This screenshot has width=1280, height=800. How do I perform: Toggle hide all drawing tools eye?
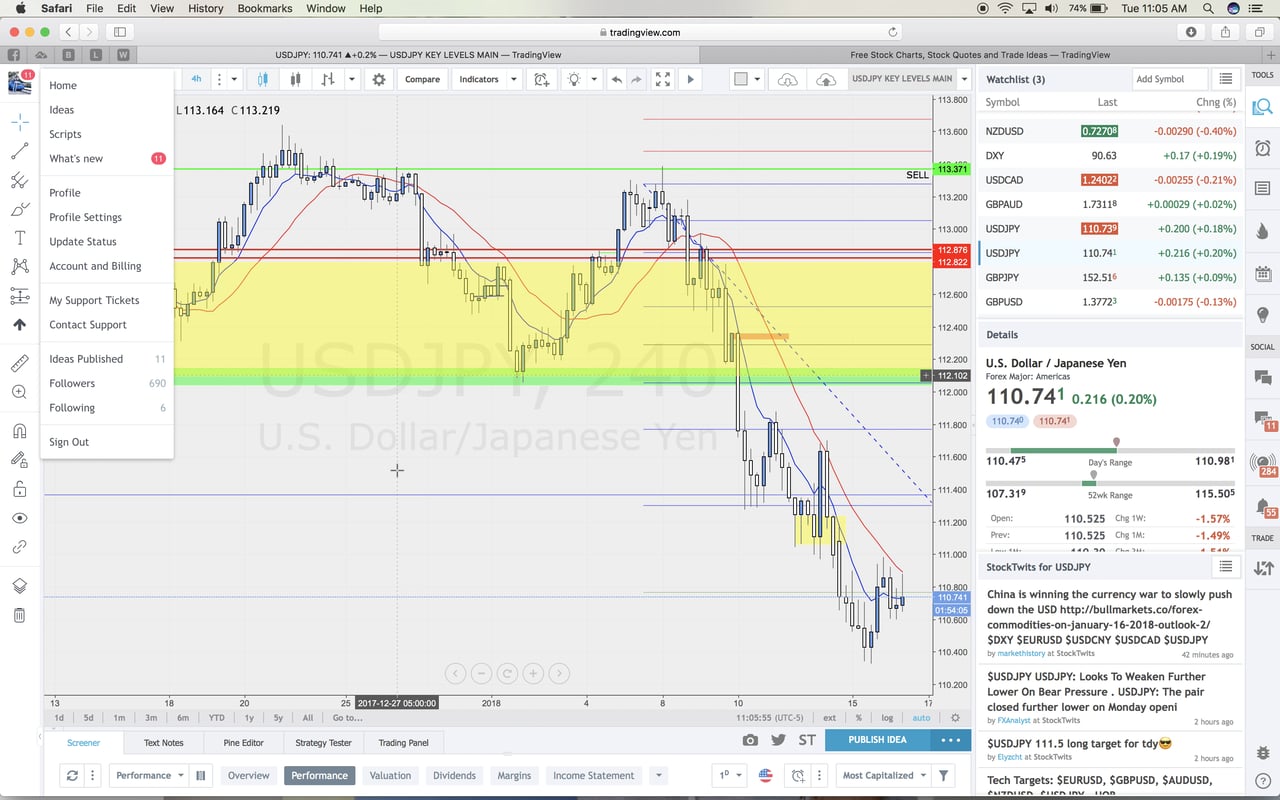[x=19, y=518]
